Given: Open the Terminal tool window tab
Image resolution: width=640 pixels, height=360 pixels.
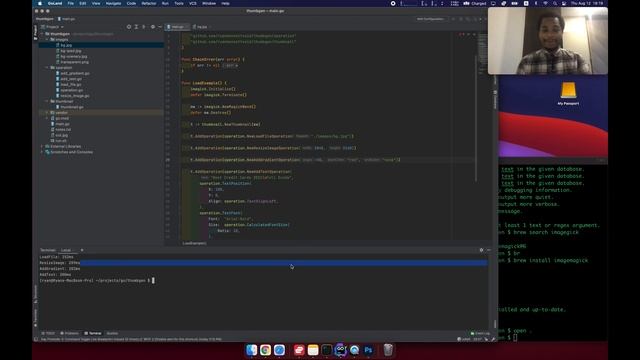Looking at the screenshot, I should coord(93,333).
